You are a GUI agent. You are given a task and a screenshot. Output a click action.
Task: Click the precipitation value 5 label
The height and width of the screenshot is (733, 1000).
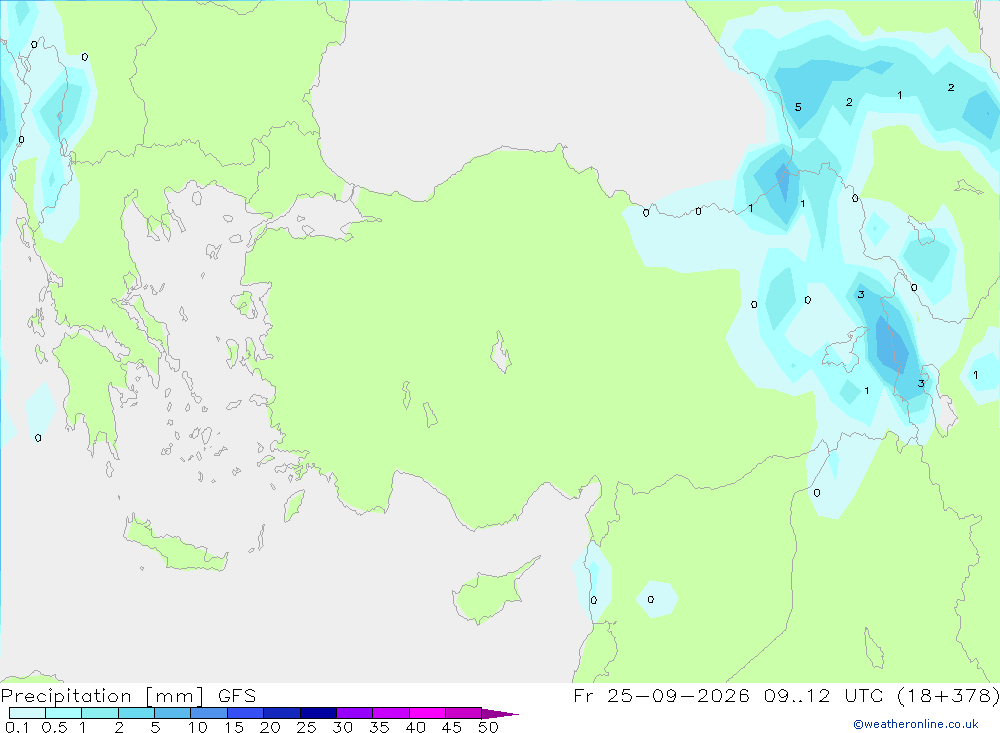(798, 107)
